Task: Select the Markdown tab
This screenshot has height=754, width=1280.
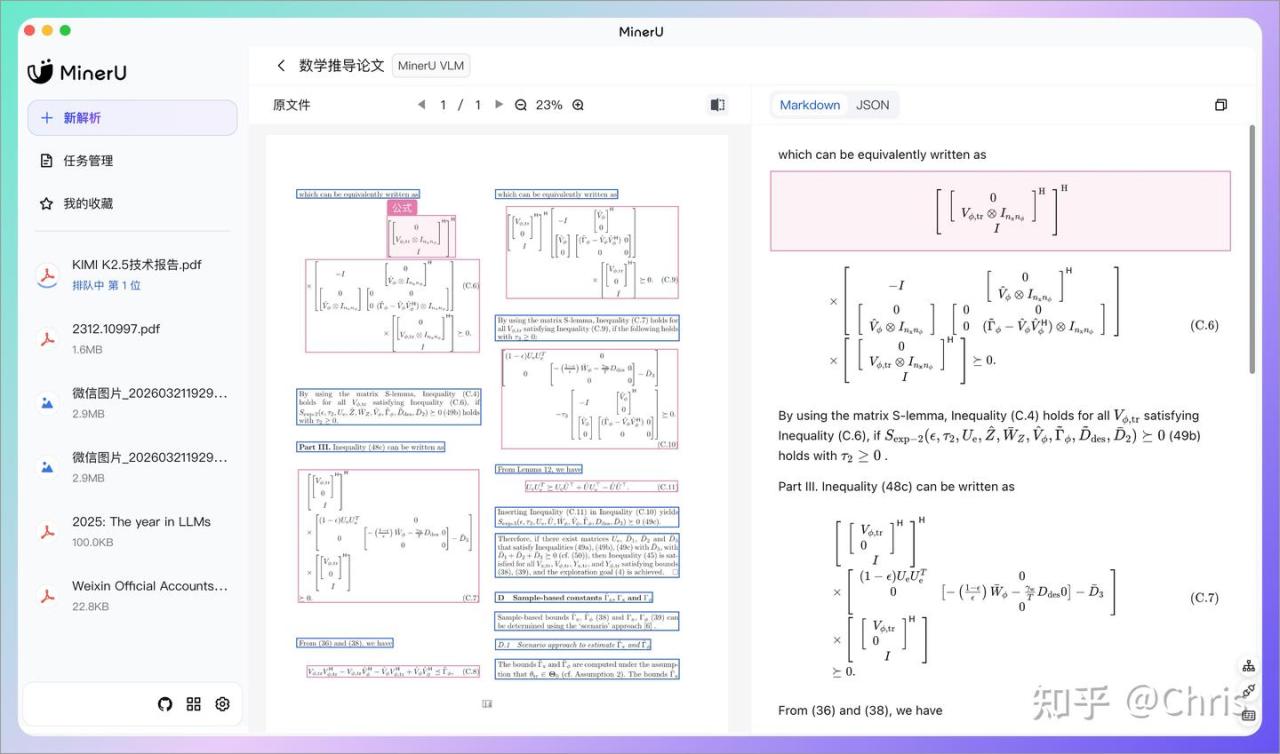Action: pos(809,105)
